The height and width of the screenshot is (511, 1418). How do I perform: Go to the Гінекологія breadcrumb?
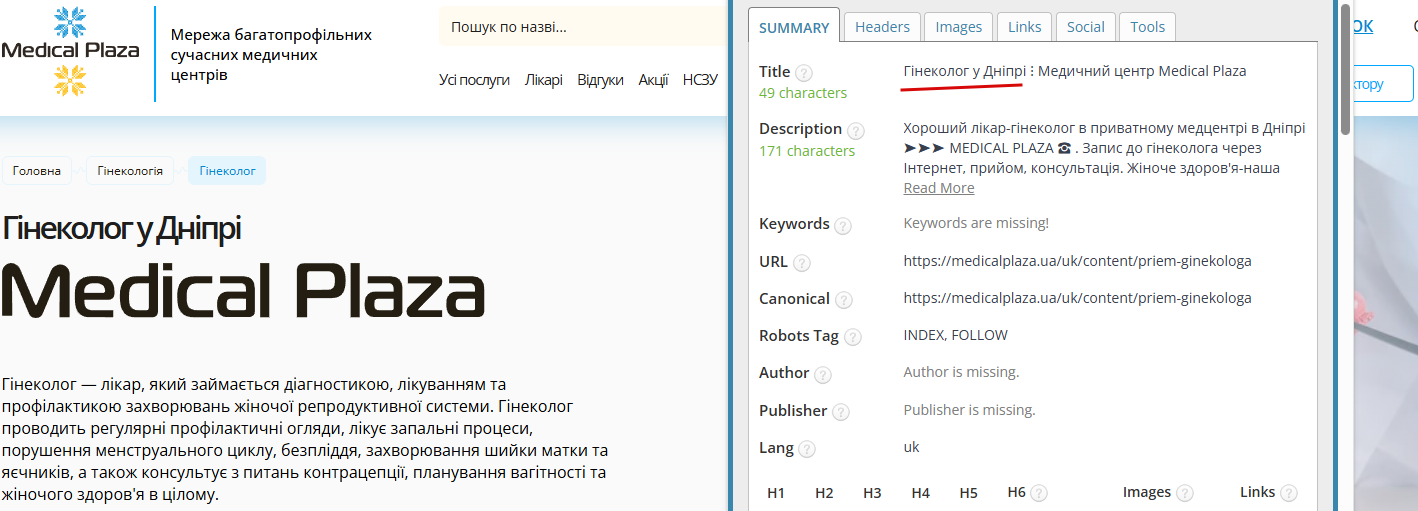coord(130,171)
